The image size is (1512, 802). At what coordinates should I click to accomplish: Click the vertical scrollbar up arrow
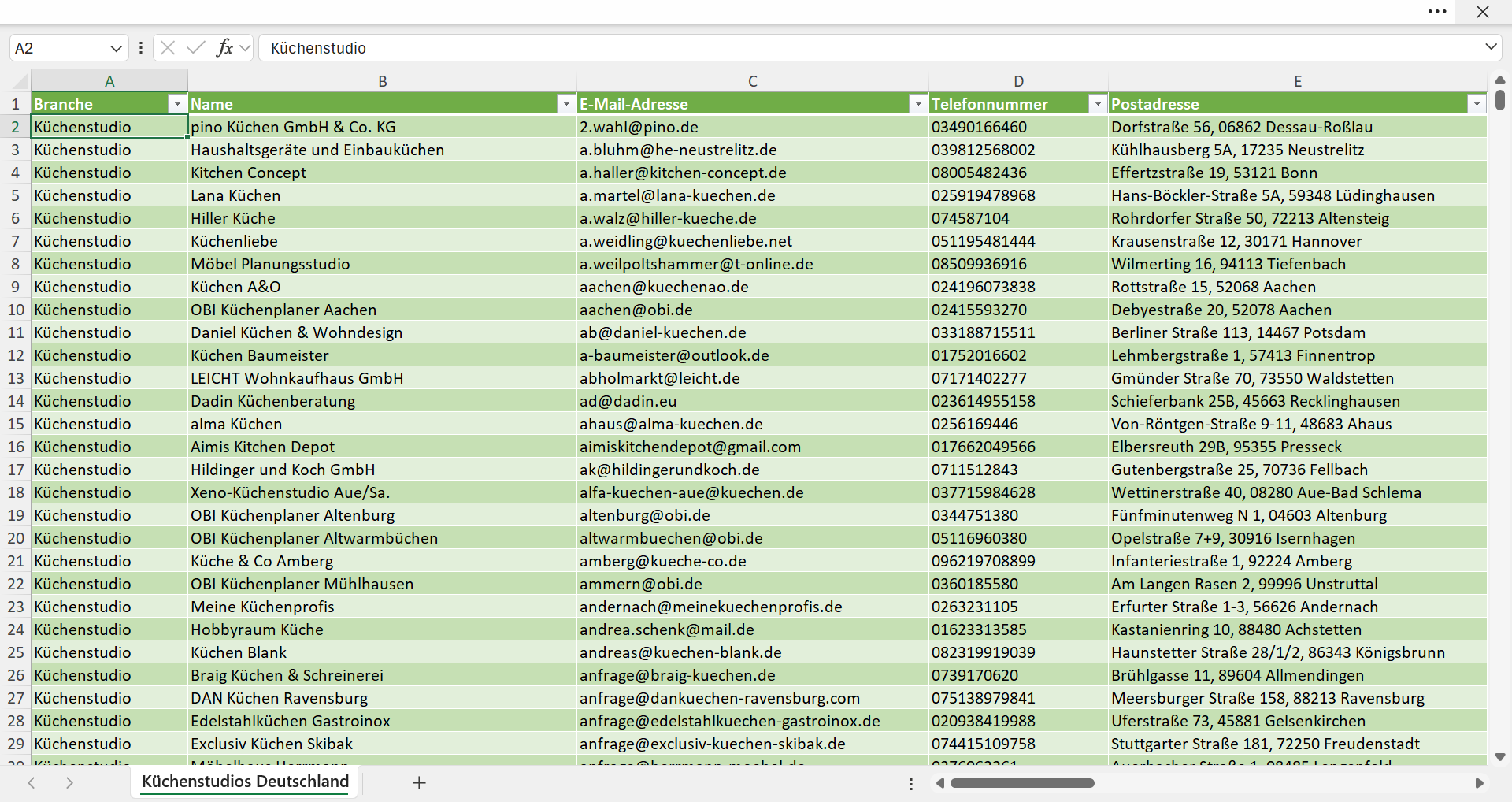tap(1499, 80)
